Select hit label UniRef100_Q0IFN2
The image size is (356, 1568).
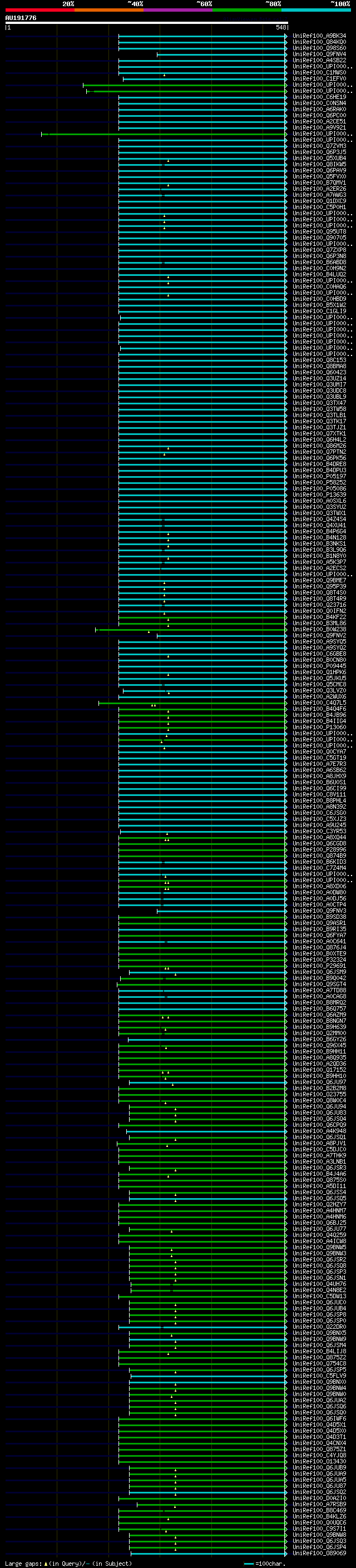click(319, 611)
